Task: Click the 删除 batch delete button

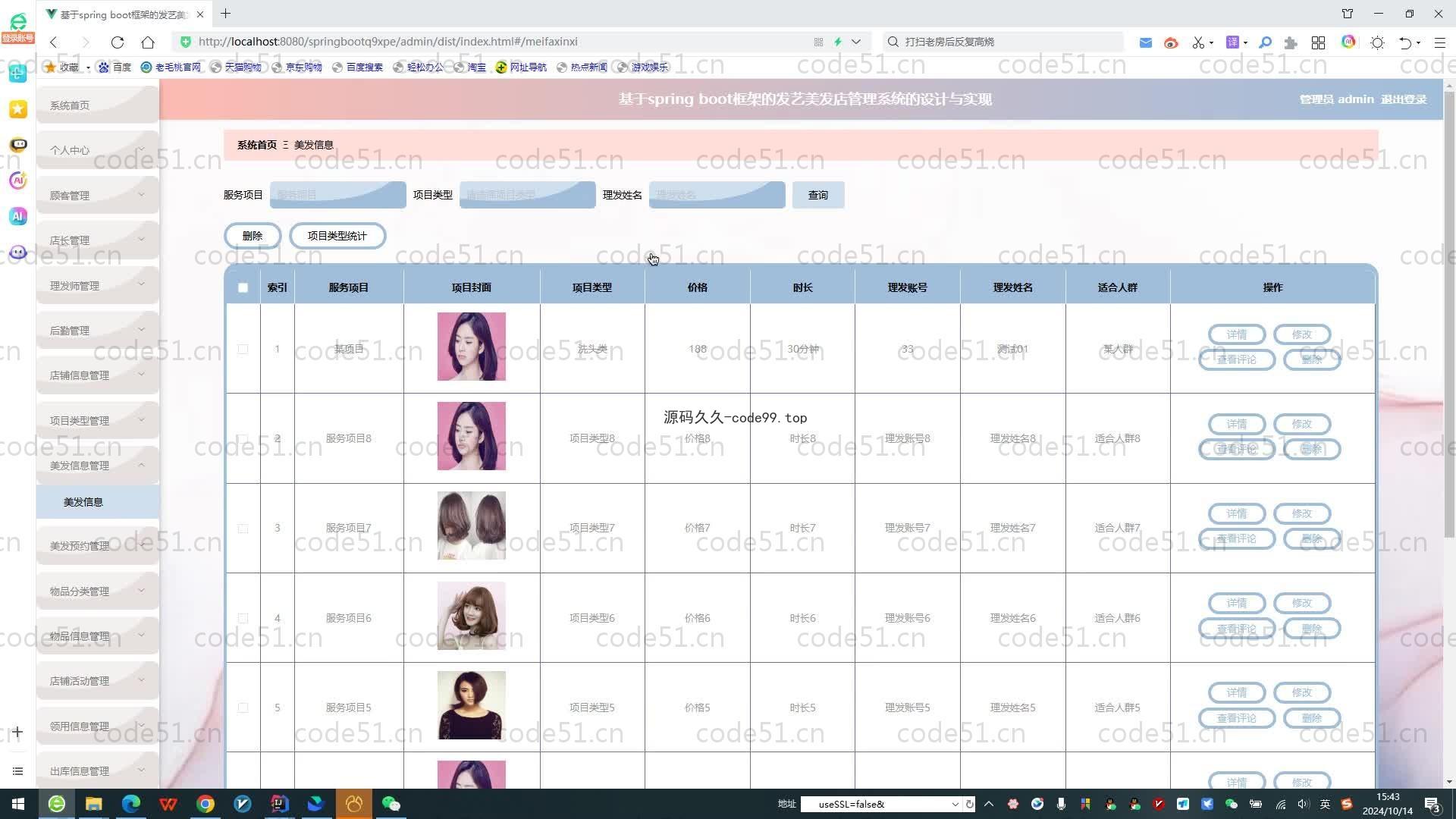Action: point(253,236)
